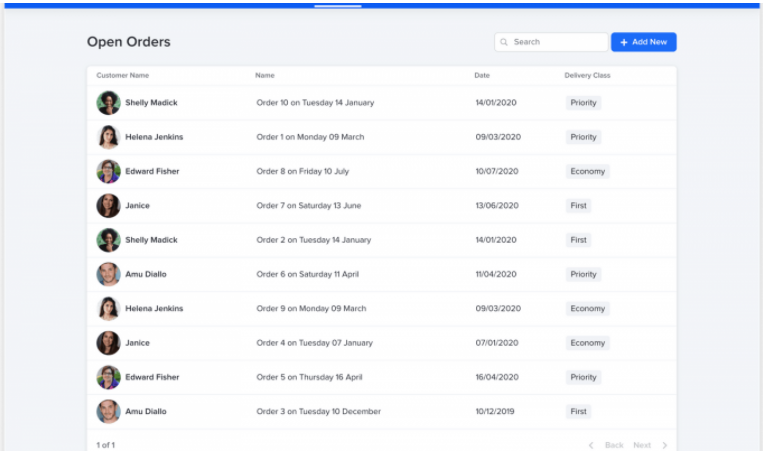This screenshot has width=763, height=457.
Task: Sort by Date column header
Action: point(482,75)
